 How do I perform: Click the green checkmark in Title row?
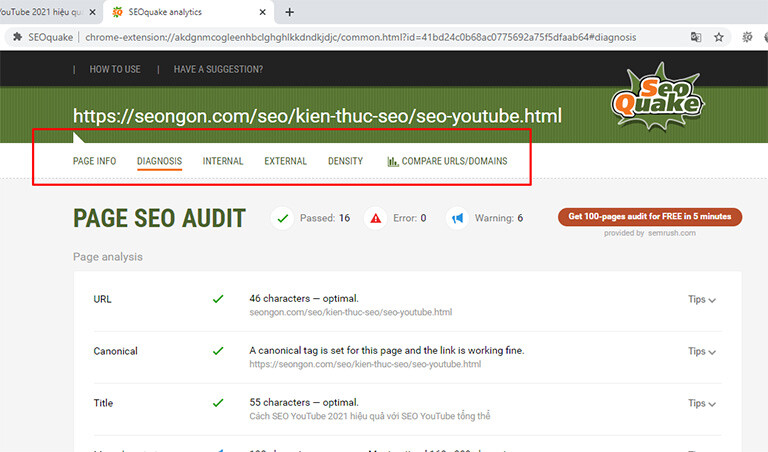(218, 403)
